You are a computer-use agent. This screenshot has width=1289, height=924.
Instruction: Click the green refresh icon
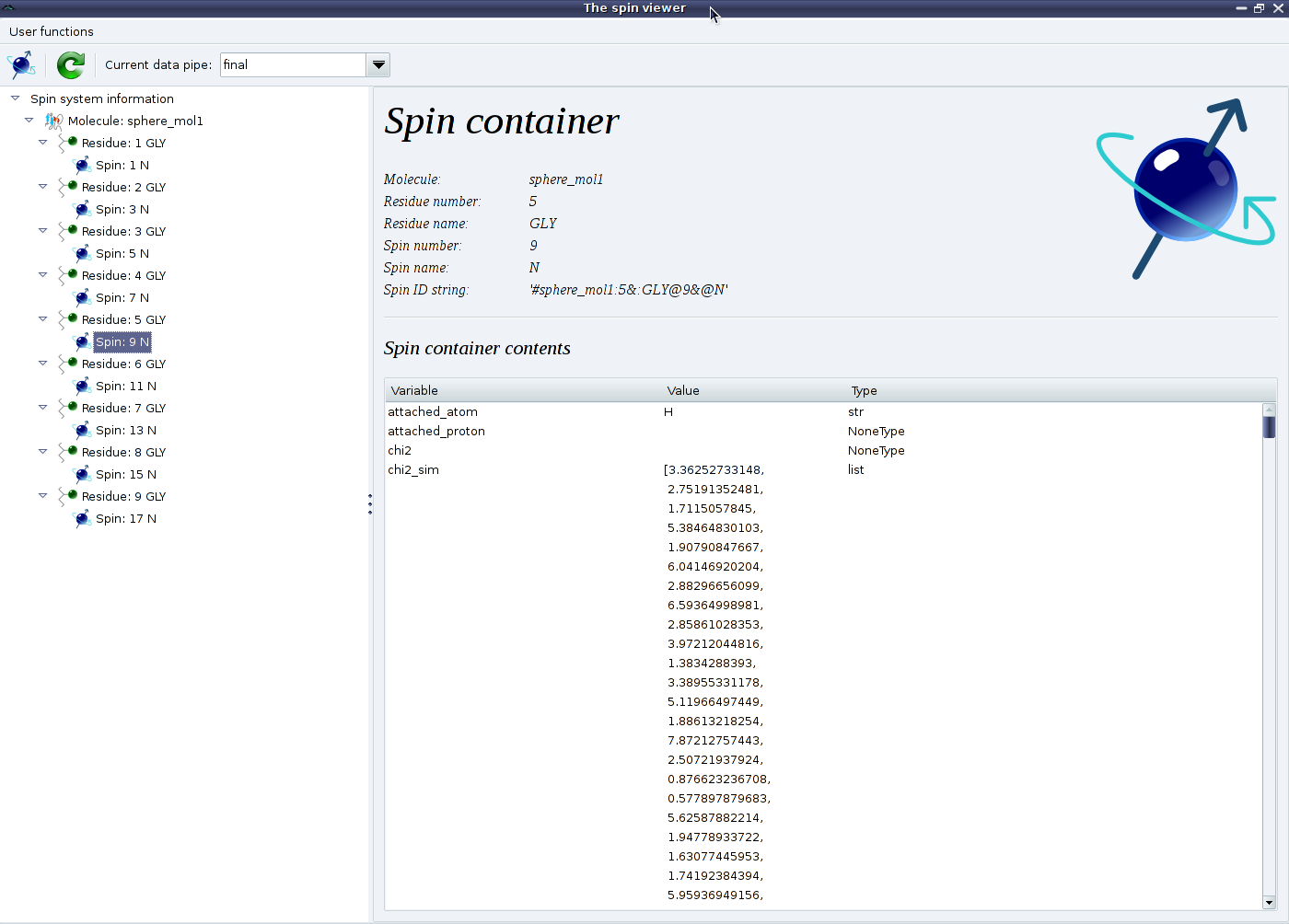pyautogui.click(x=70, y=65)
